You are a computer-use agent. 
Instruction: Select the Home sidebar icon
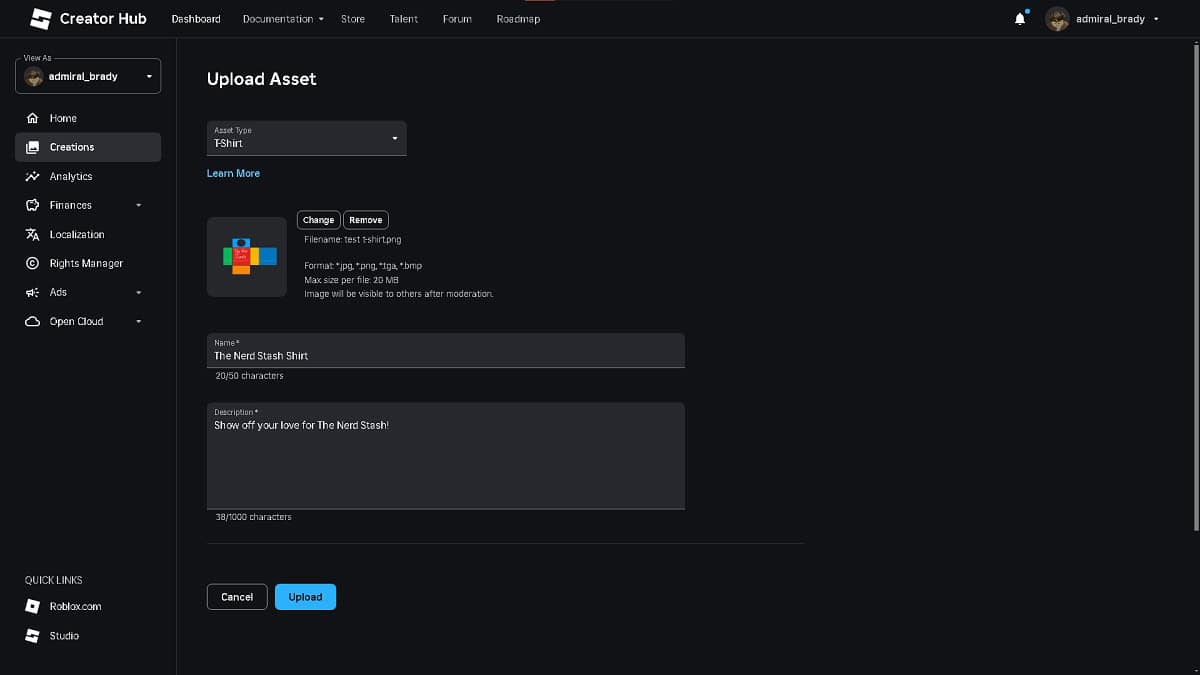(34, 118)
